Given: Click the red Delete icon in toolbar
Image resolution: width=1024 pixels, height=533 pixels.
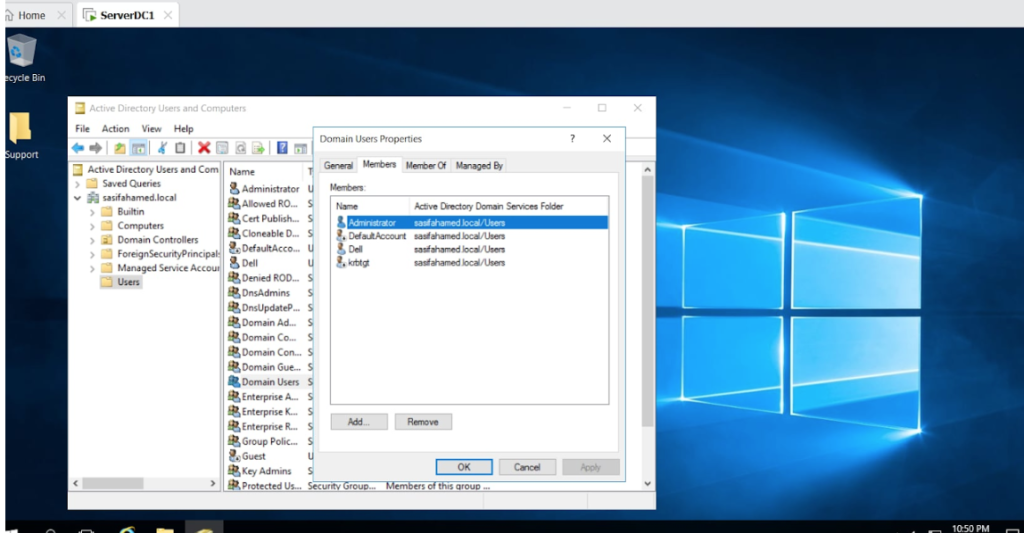Looking at the screenshot, I should click(x=204, y=148).
